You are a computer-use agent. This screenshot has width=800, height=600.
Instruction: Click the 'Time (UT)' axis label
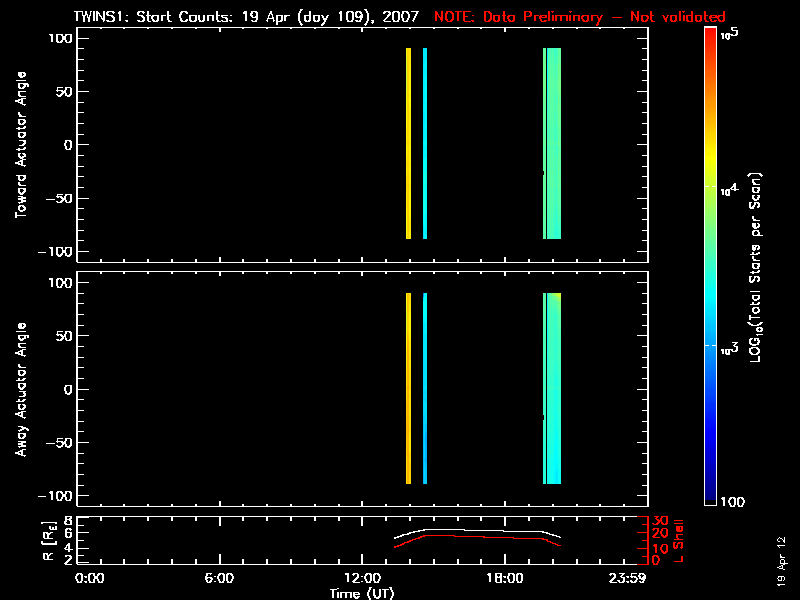(x=361, y=593)
